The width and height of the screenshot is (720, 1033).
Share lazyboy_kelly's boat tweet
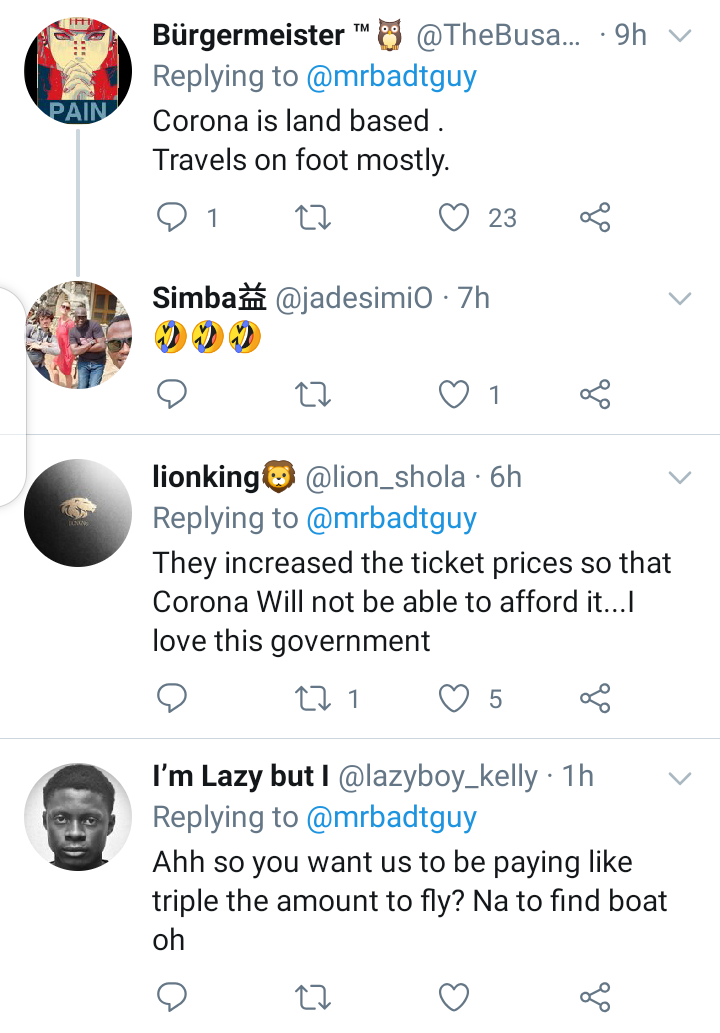pyautogui.click(x=595, y=996)
